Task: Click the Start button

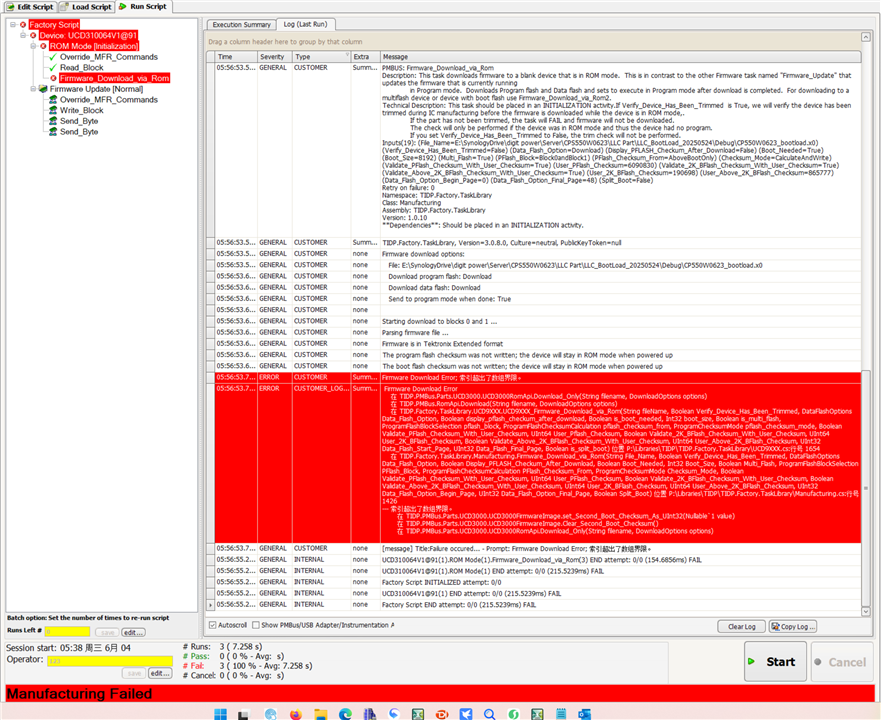Action: coord(775,662)
